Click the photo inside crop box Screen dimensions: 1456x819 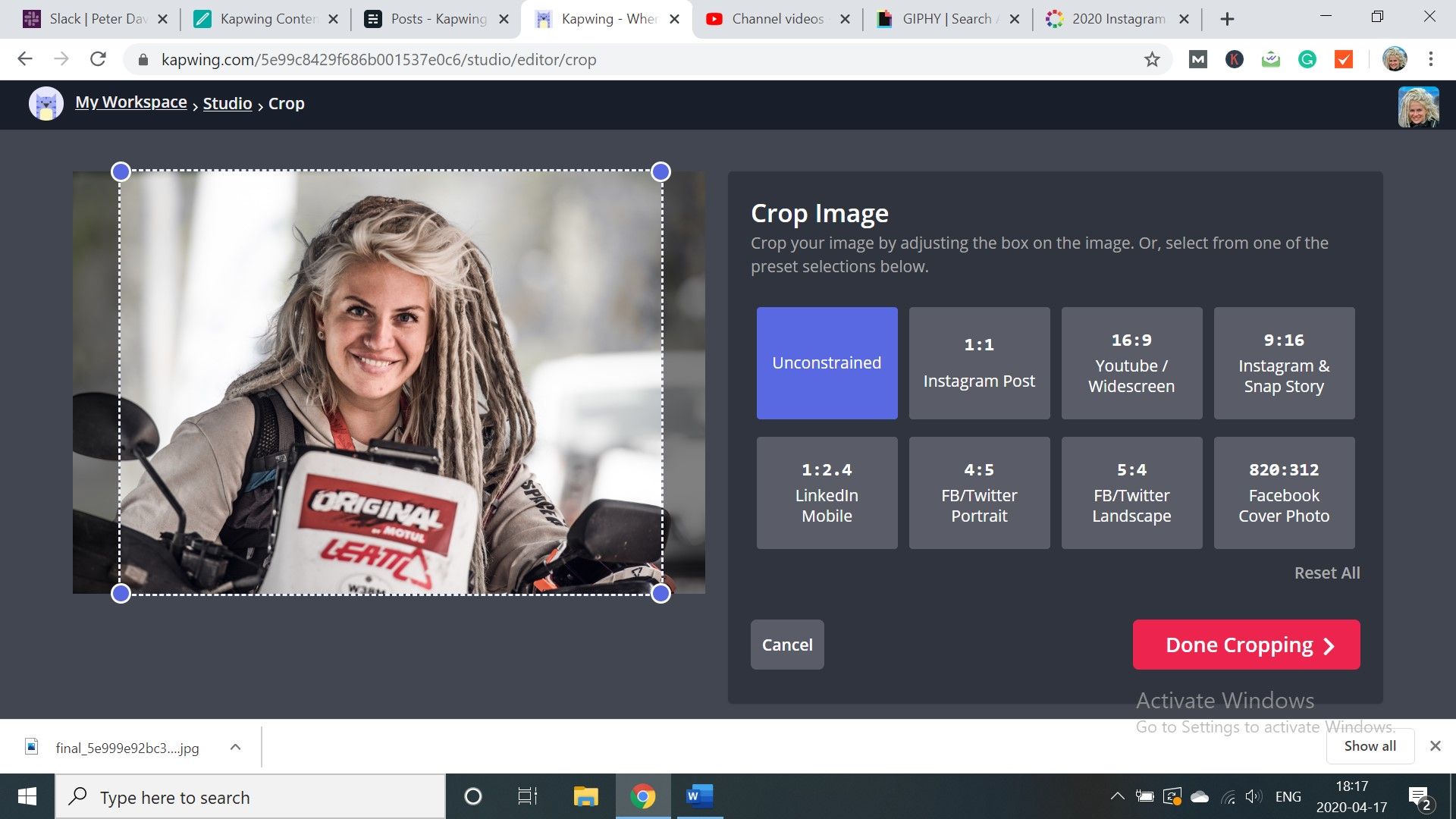[391, 383]
